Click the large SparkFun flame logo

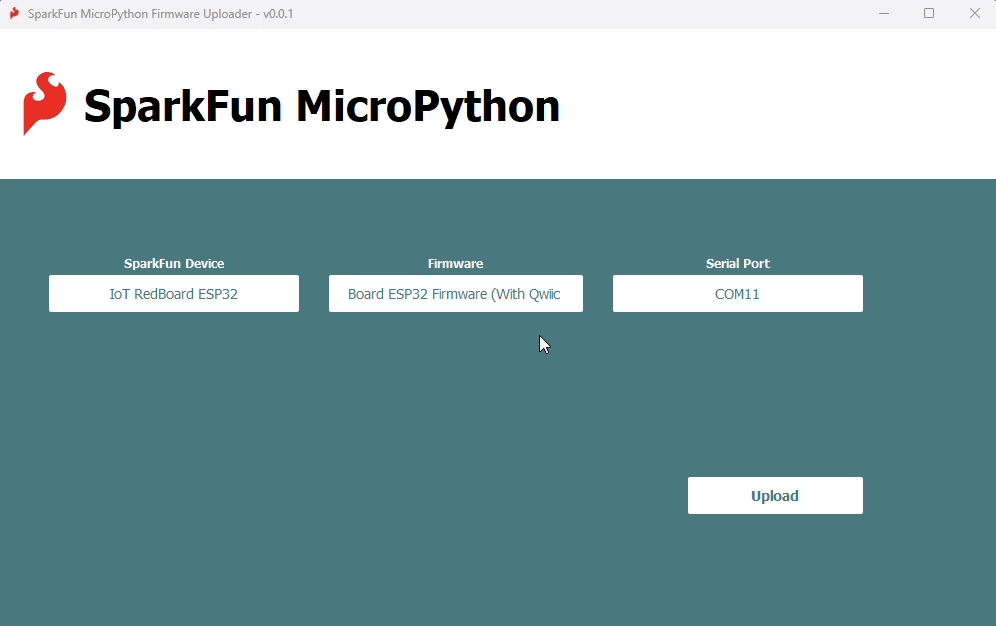coord(45,103)
